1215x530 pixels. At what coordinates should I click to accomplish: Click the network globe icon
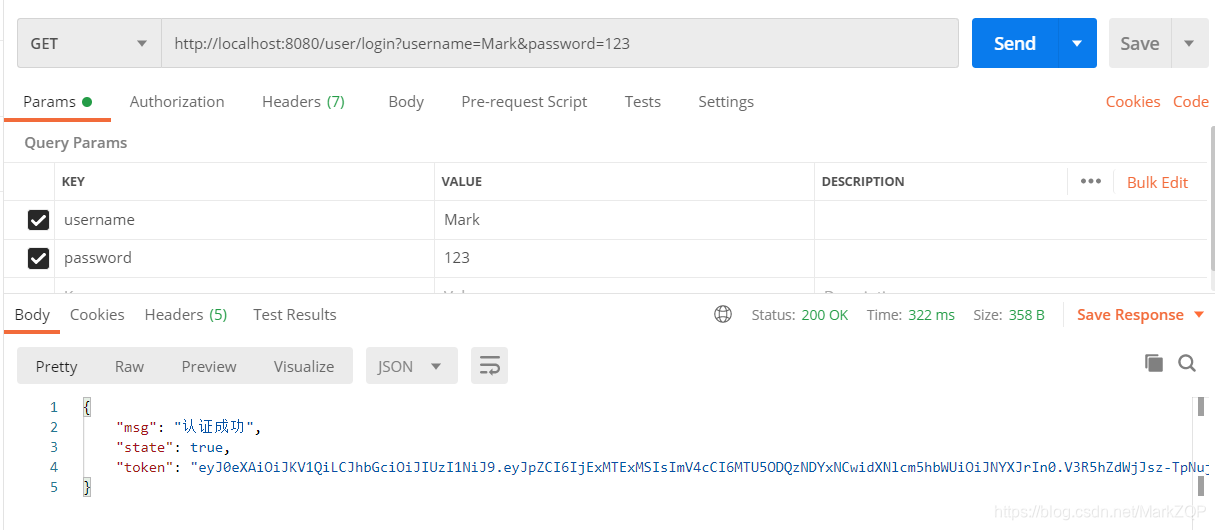[x=723, y=314]
